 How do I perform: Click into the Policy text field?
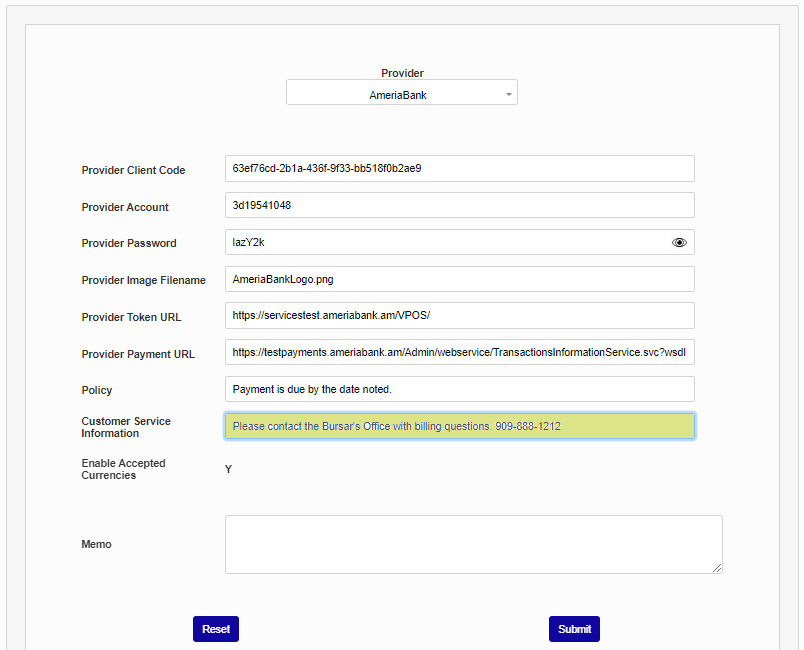[x=459, y=389]
